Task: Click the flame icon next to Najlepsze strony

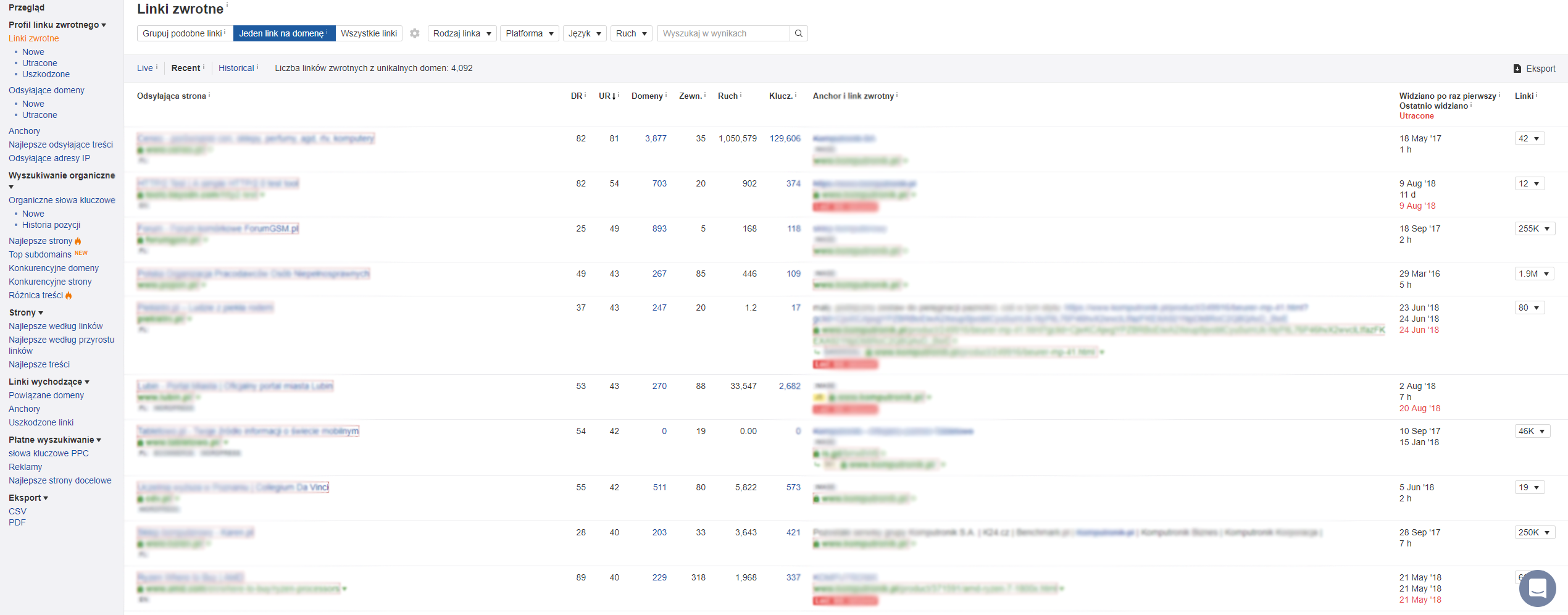Action: 78,241
